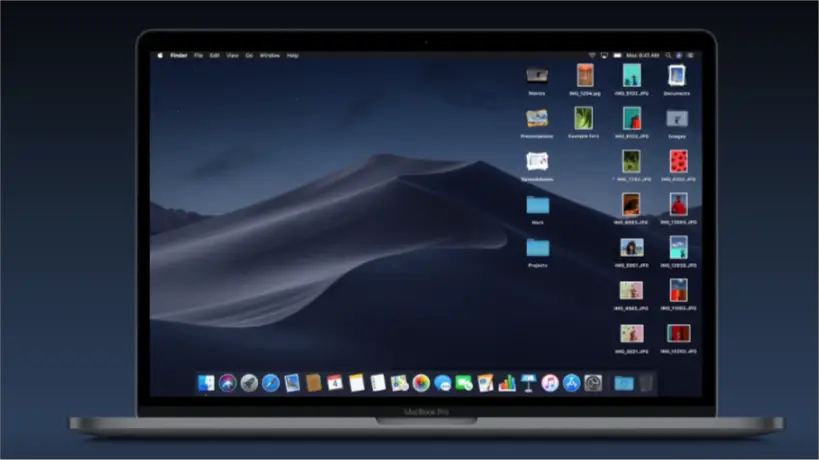Viewport: 819px width, 460px height.
Task: Launch Maps from the Dock
Action: point(399,383)
